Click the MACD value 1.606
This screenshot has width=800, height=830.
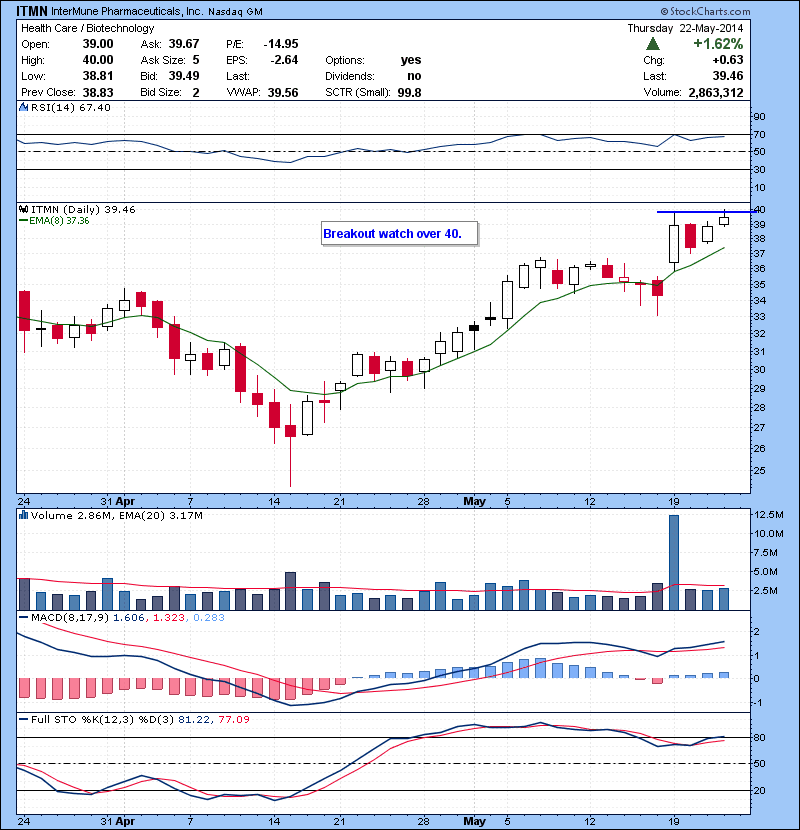[128, 617]
